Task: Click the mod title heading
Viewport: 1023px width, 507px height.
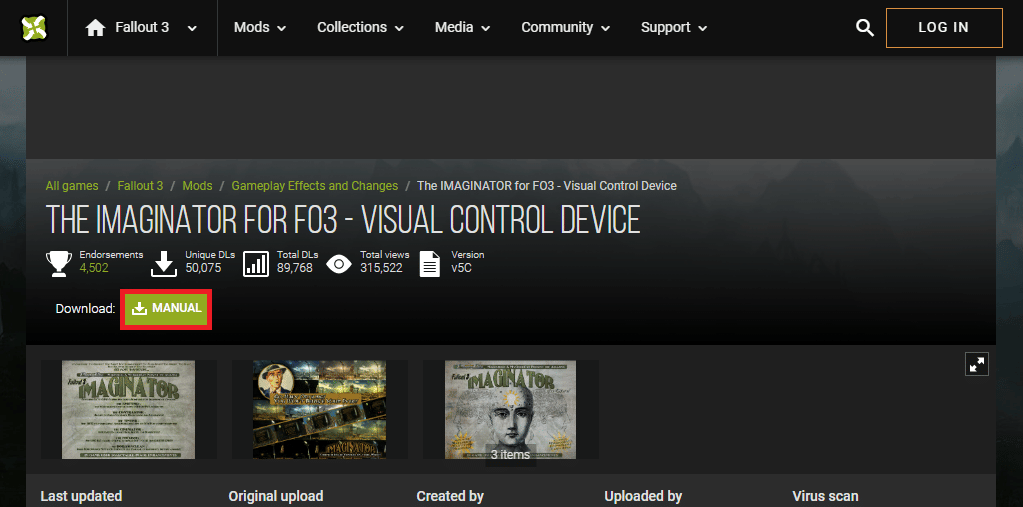Action: tap(343, 220)
